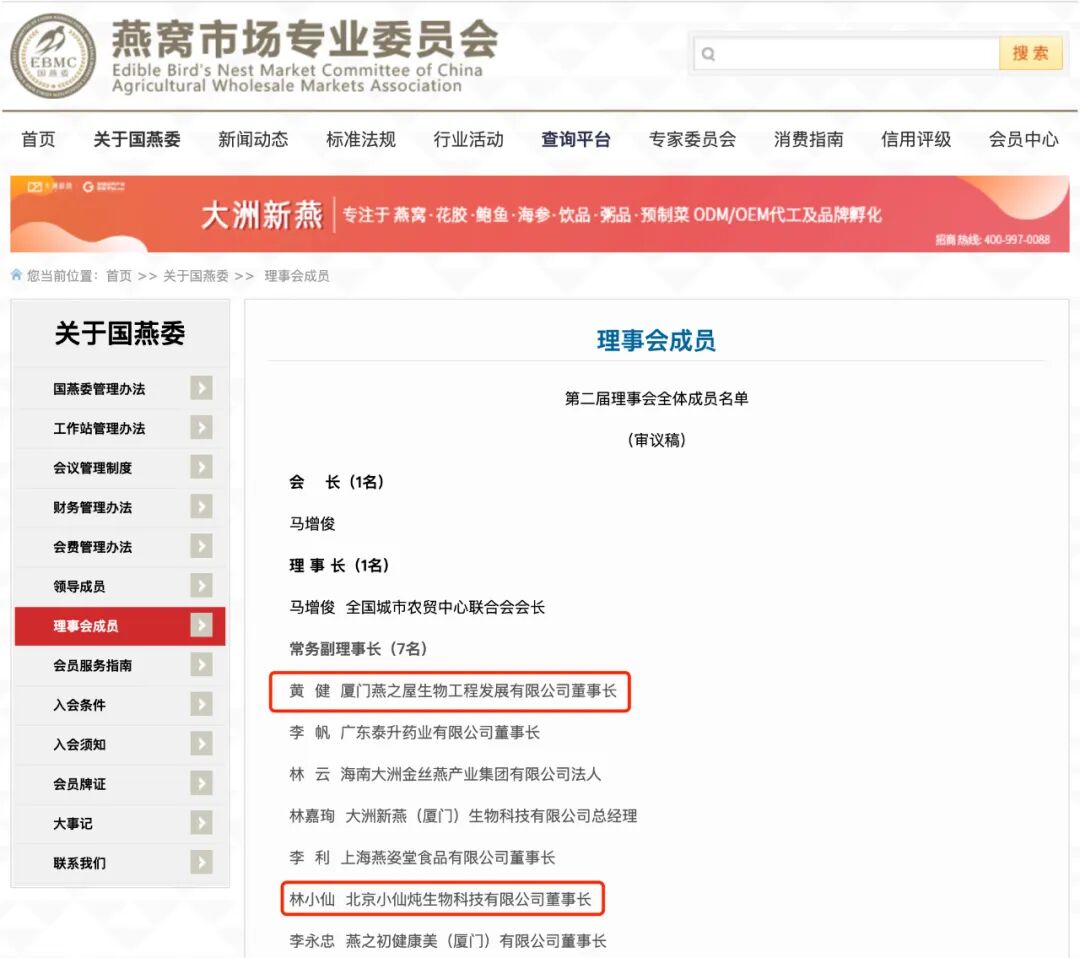Focus the search input field
The image size is (1080, 958).
coord(847,53)
